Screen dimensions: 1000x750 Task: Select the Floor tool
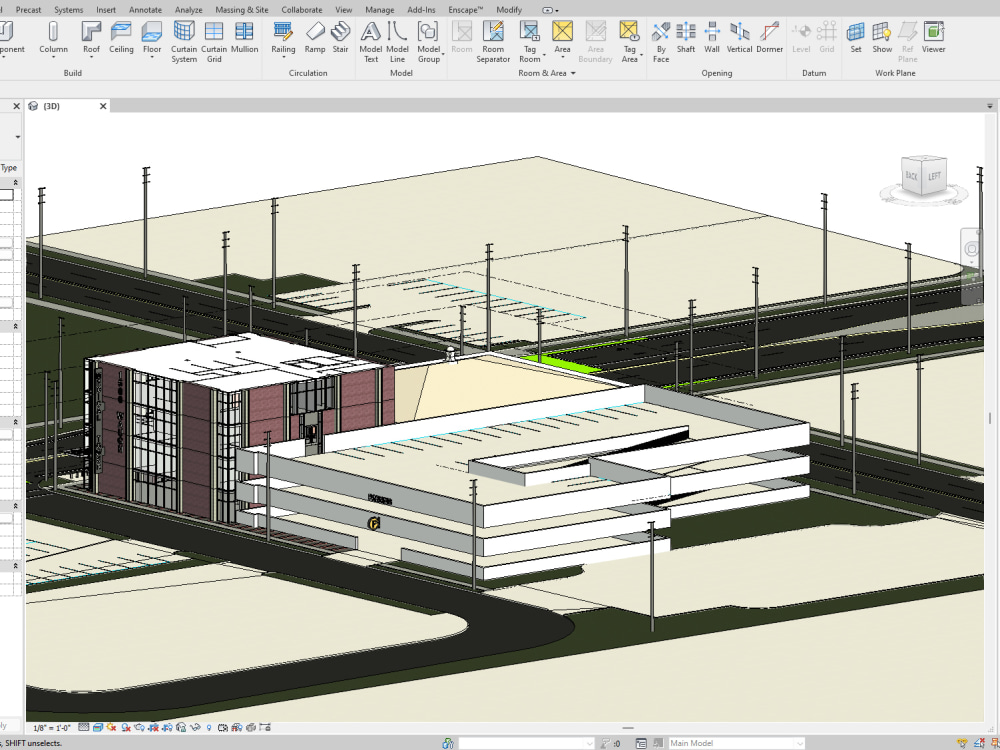point(151,40)
